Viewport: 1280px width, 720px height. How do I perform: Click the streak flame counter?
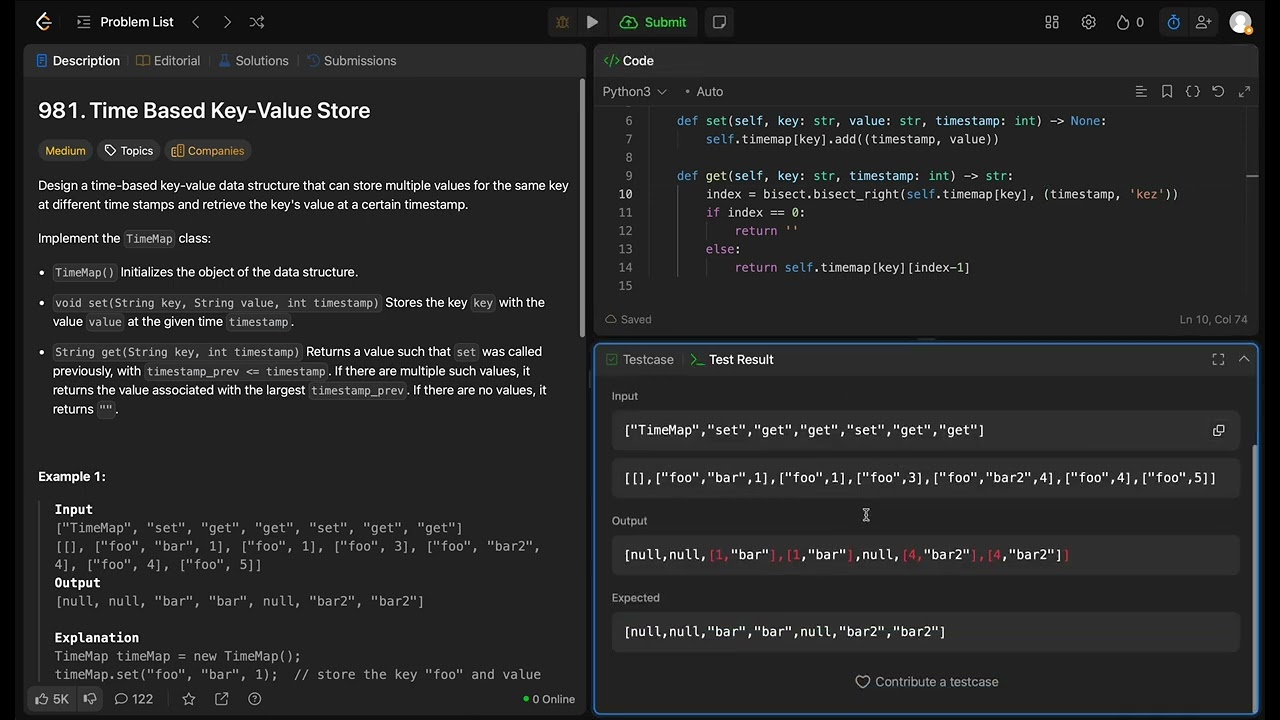point(1130,22)
